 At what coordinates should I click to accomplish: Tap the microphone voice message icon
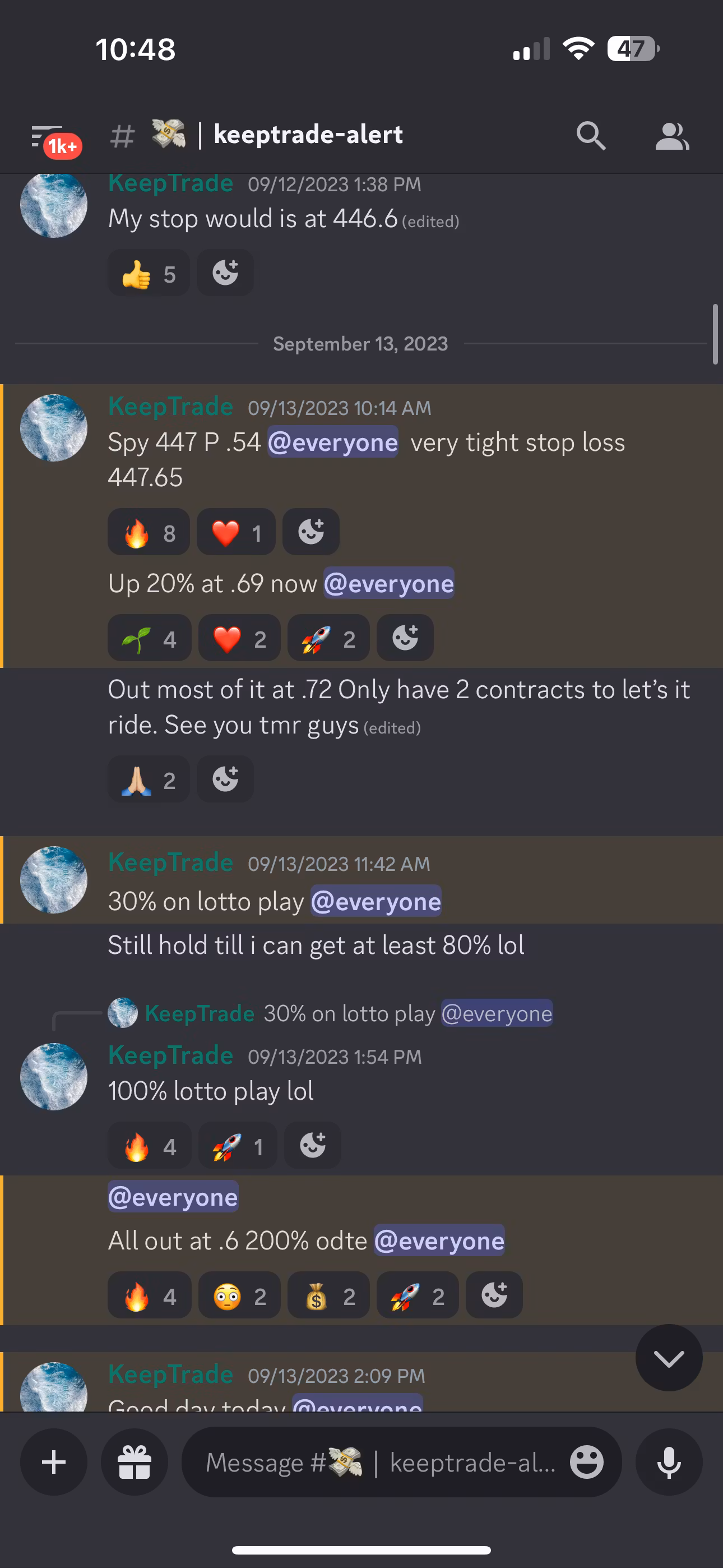click(x=669, y=1462)
